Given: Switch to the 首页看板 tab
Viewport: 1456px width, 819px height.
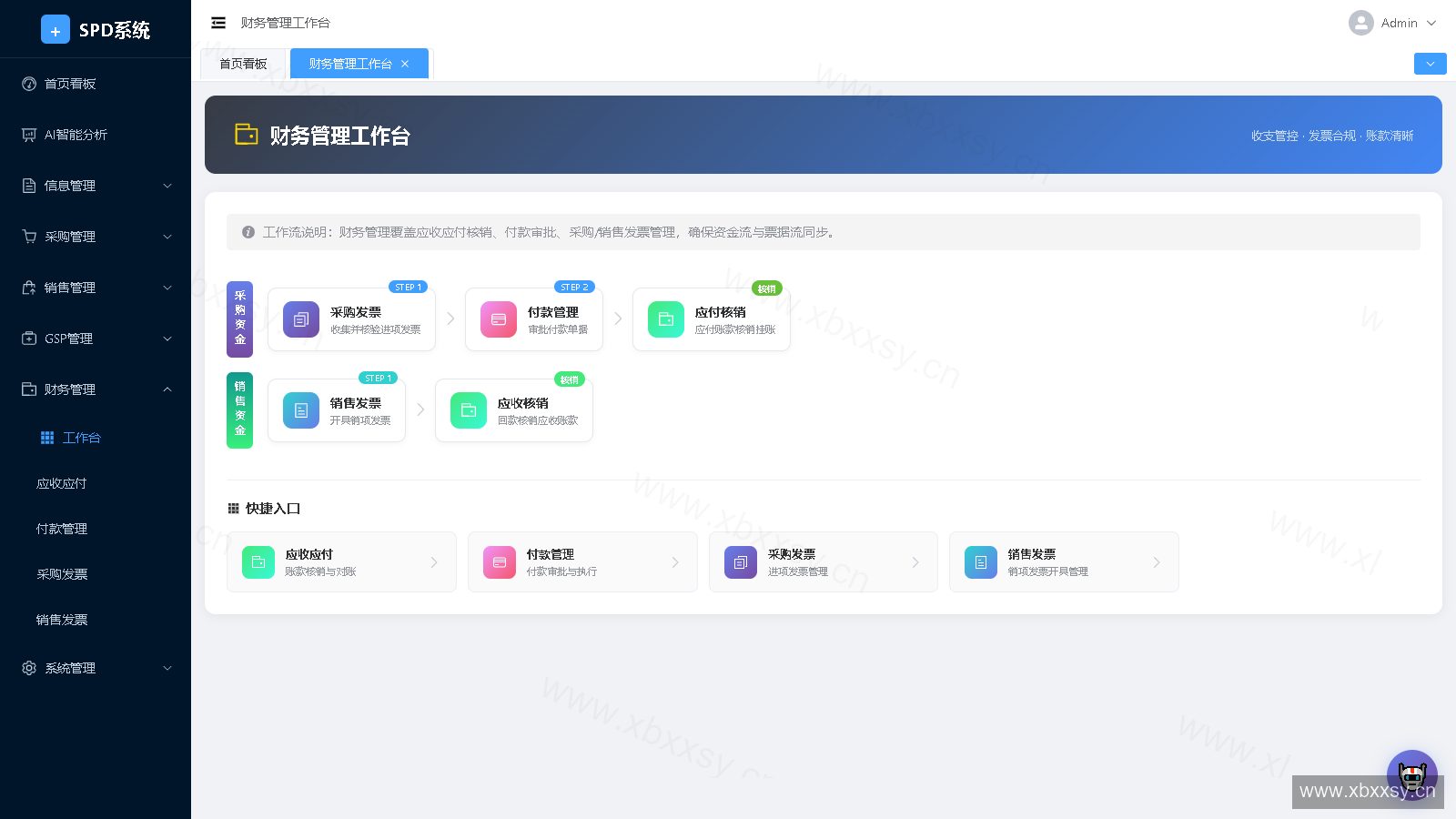Looking at the screenshot, I should click(x=243, y=64).
